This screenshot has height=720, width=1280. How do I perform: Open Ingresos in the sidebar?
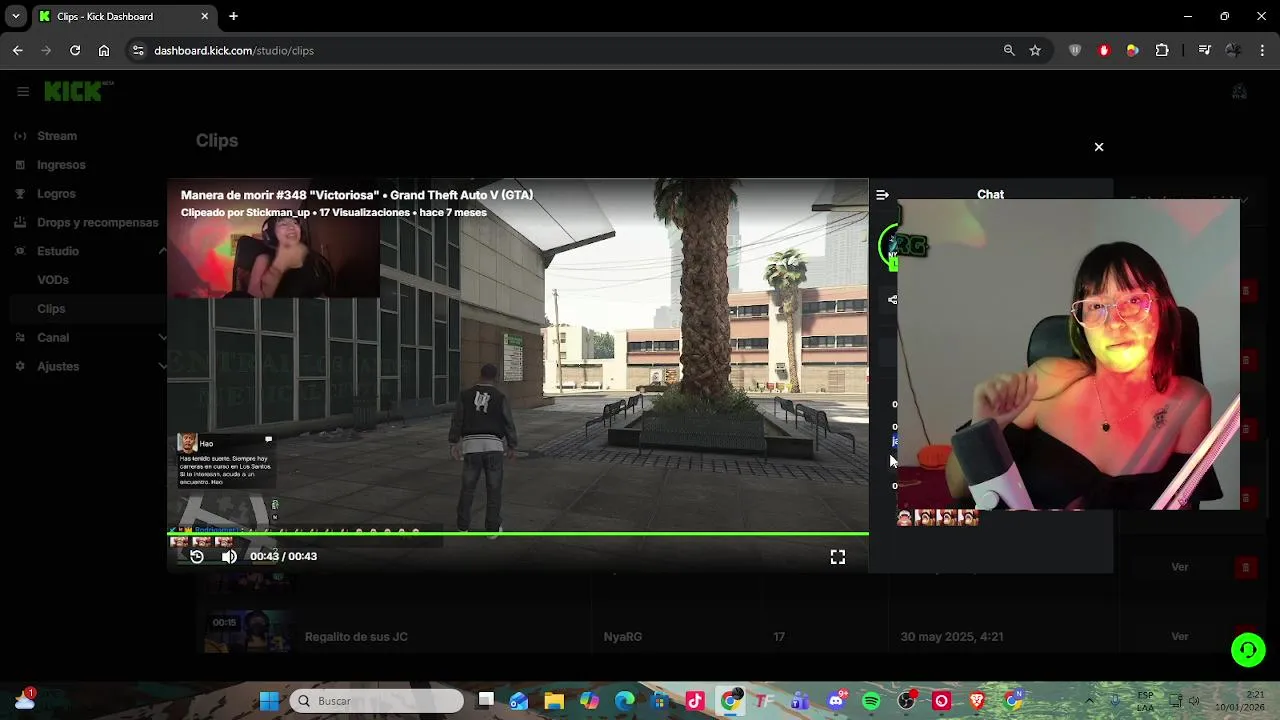(x=61, y=165)
